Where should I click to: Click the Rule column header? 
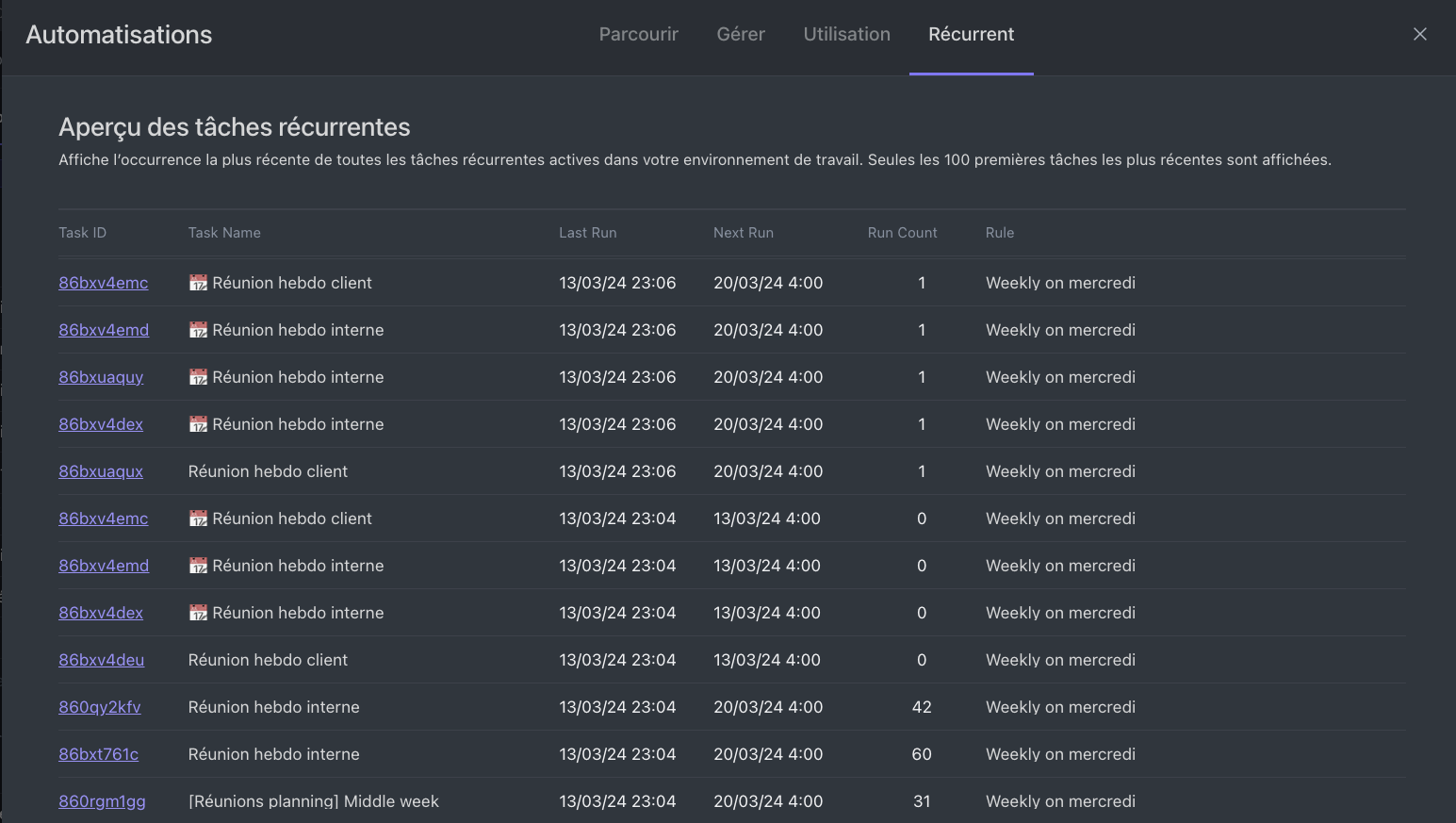coord(1000,233)
